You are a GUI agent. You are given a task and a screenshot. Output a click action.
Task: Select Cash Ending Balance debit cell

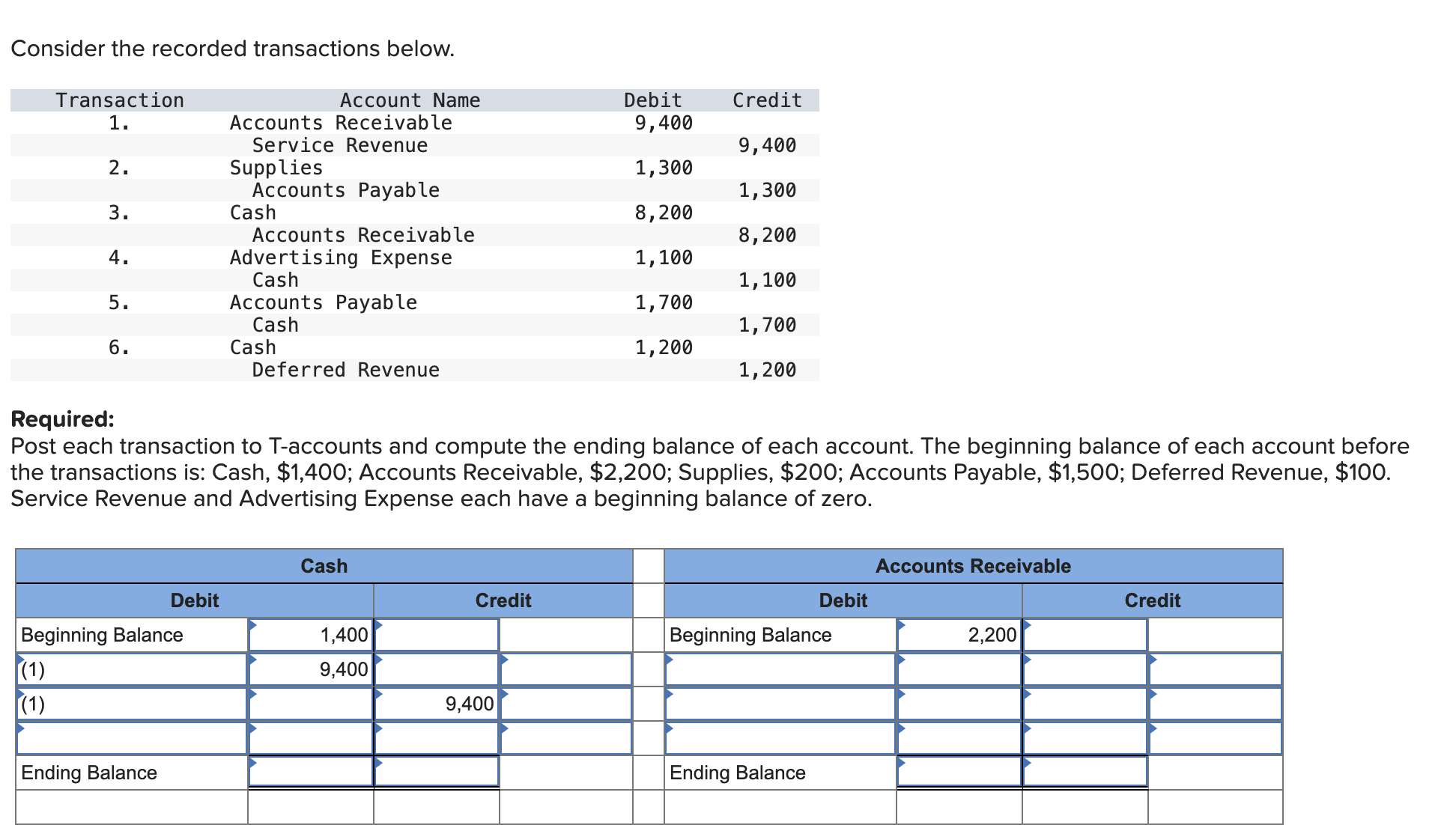[311, 772]
